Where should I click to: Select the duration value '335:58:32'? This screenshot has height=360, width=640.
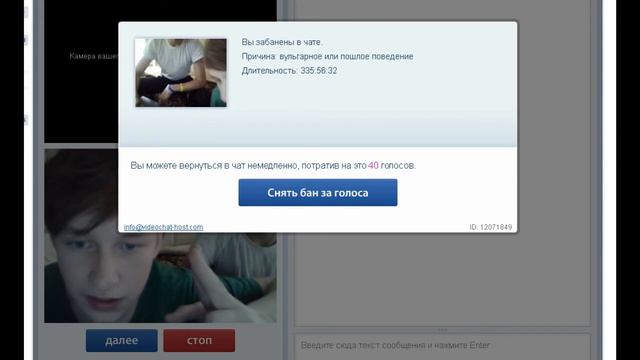(319, 71)
